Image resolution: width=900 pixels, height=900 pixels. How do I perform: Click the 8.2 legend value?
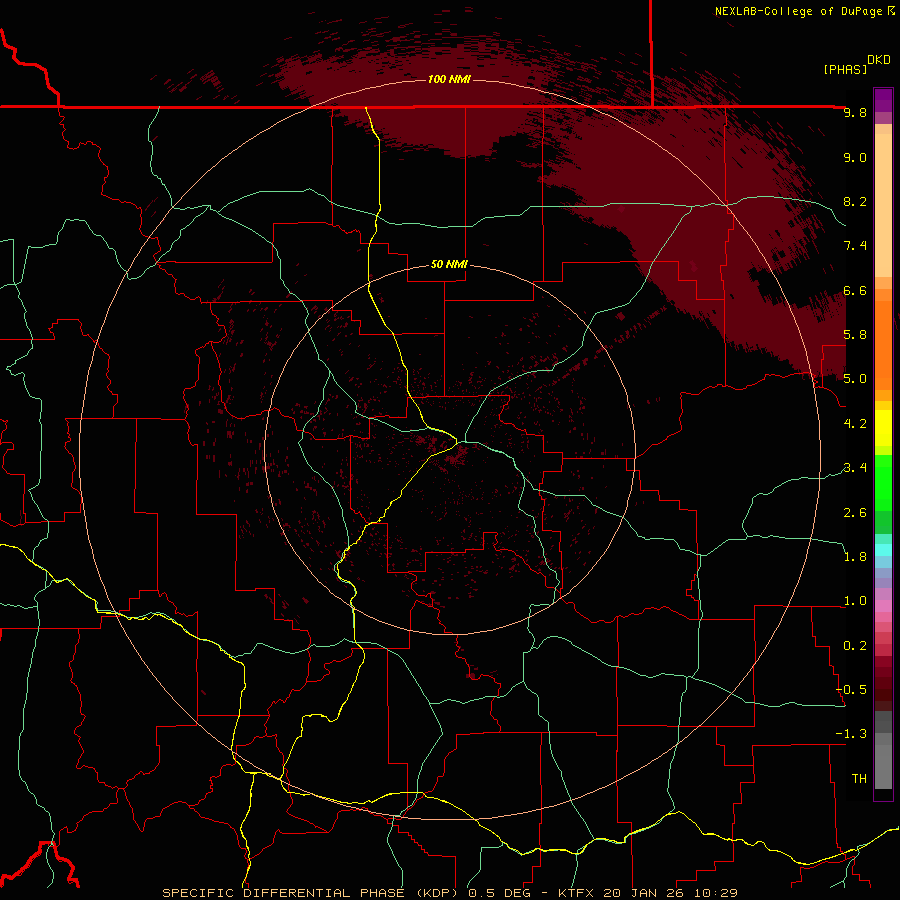(x=855, y=201)
